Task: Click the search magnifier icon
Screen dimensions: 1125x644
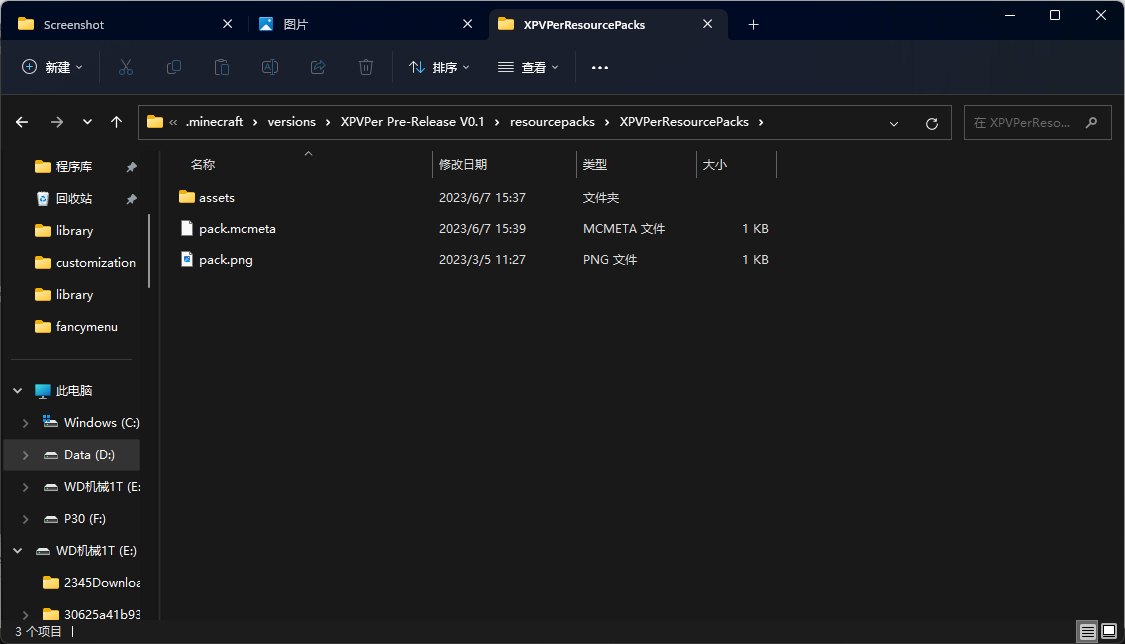Action: point(1091,123)
